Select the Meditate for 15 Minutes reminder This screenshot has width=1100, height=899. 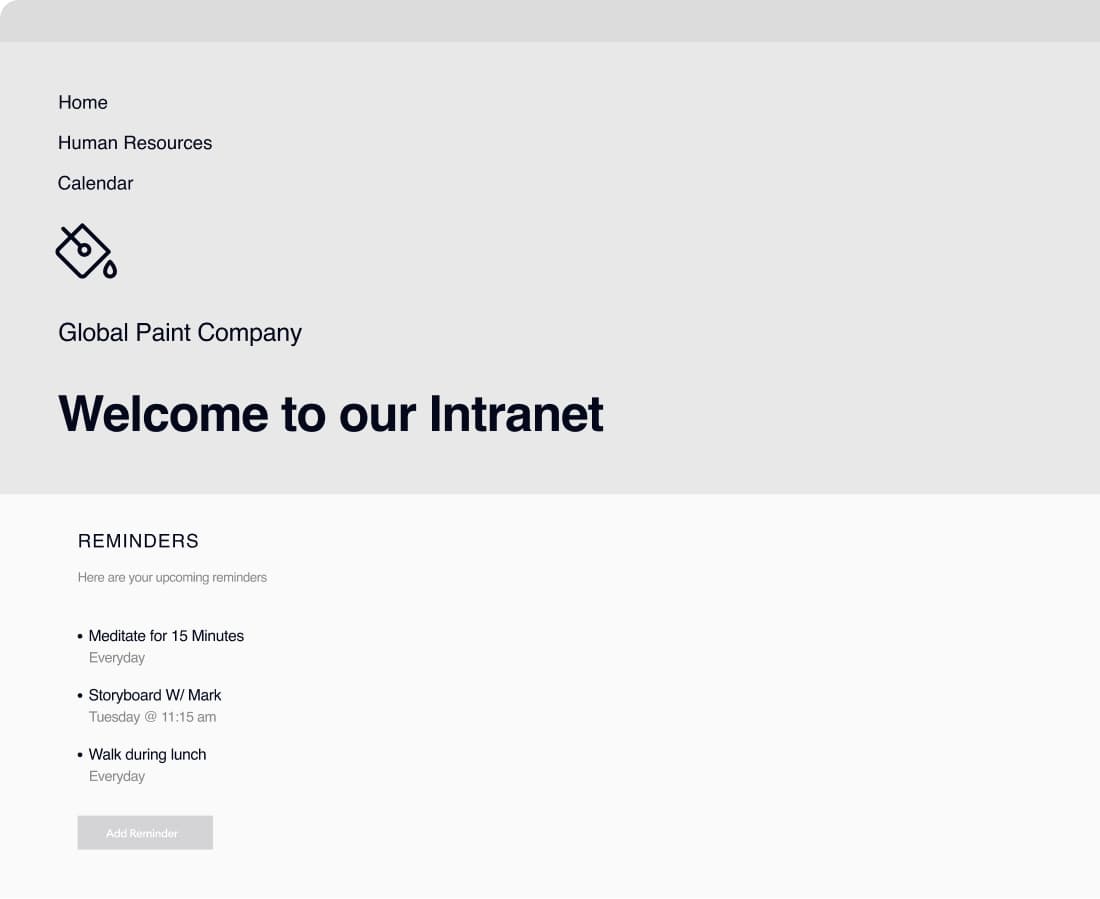click(166, 636)
